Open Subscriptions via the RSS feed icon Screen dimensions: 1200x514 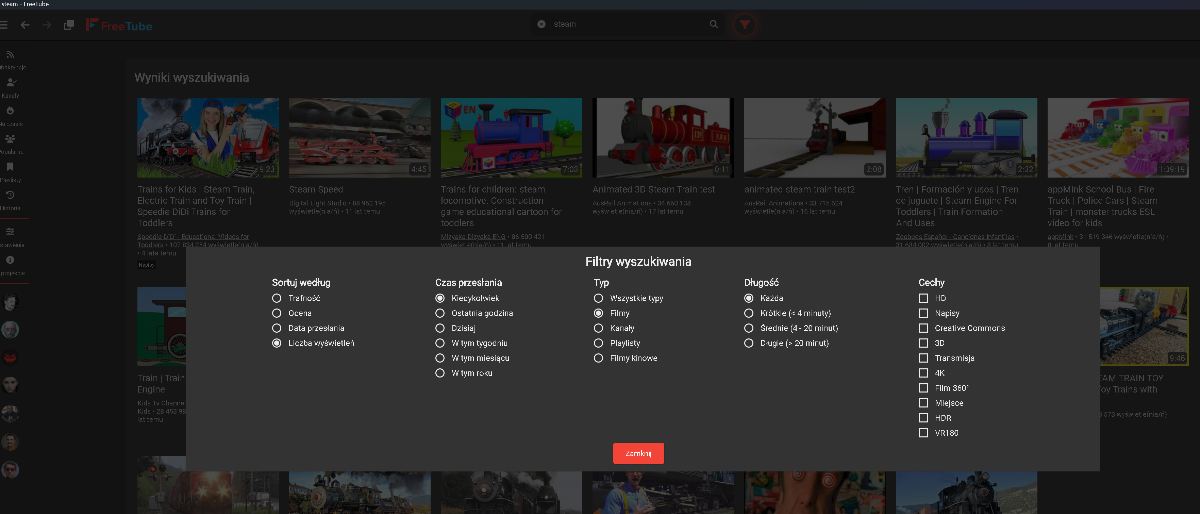pos(10,54)
